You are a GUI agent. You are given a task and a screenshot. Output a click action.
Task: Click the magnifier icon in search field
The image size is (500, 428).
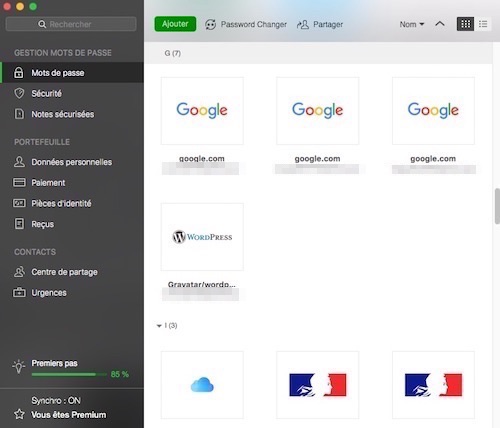click(x=42, y=24)
